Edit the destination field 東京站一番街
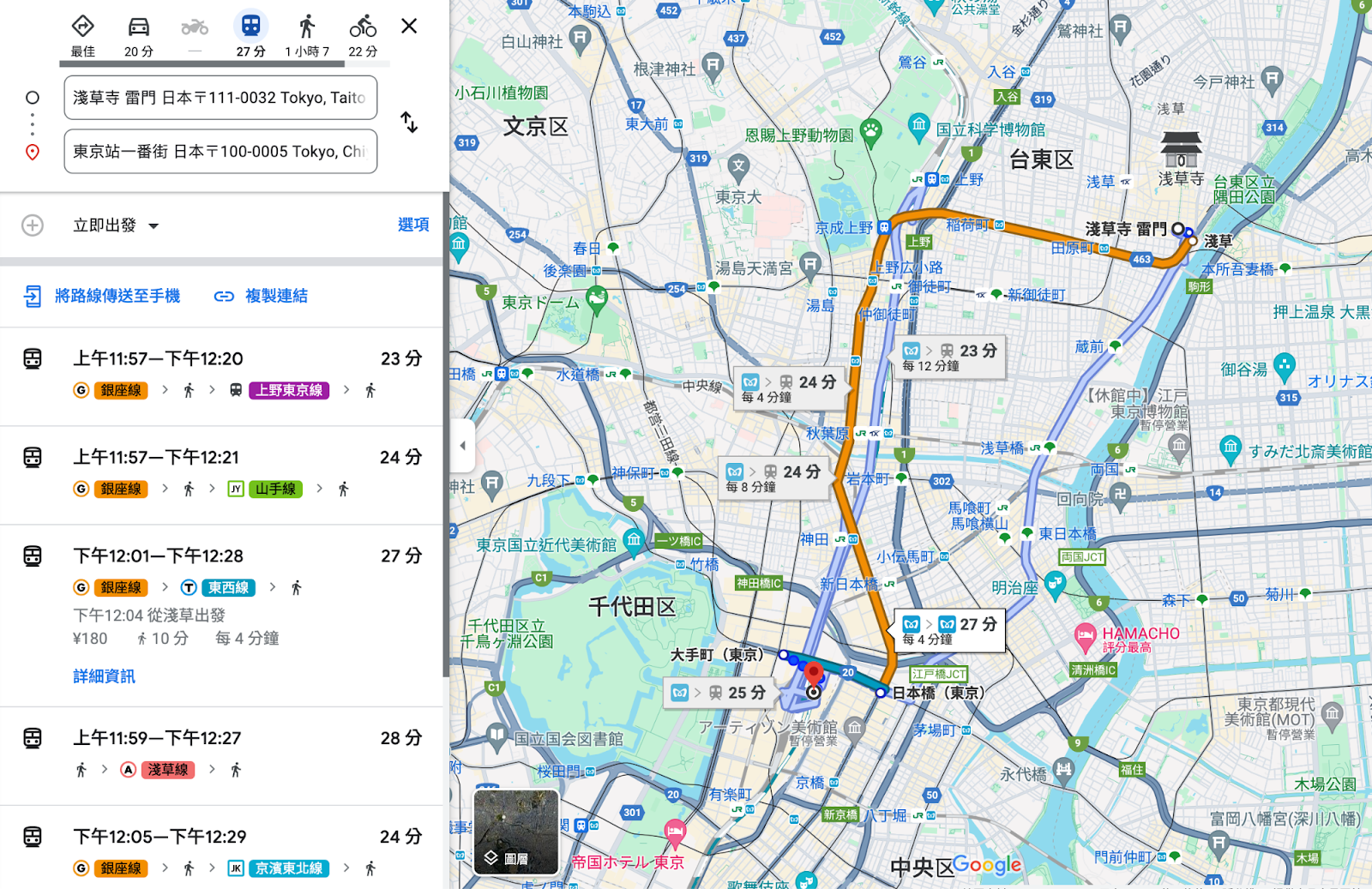1372x889 pixels. (x=220, y=152)
